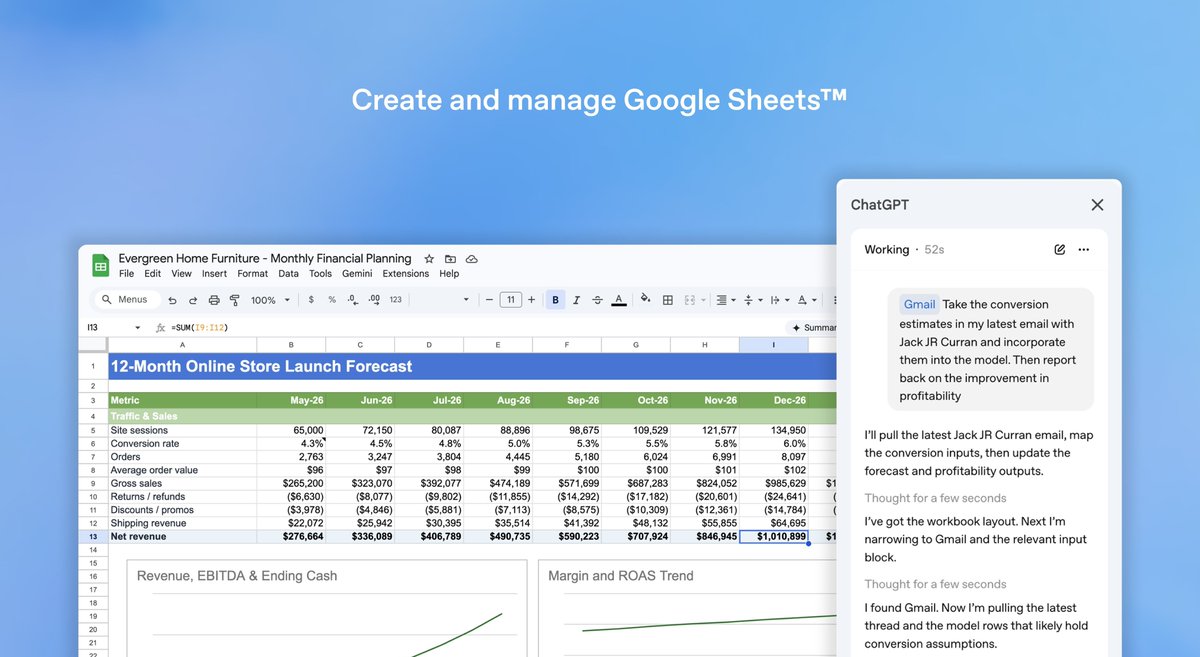Select cell with $1,010,899 net revenue

click(x=774, y=537)
